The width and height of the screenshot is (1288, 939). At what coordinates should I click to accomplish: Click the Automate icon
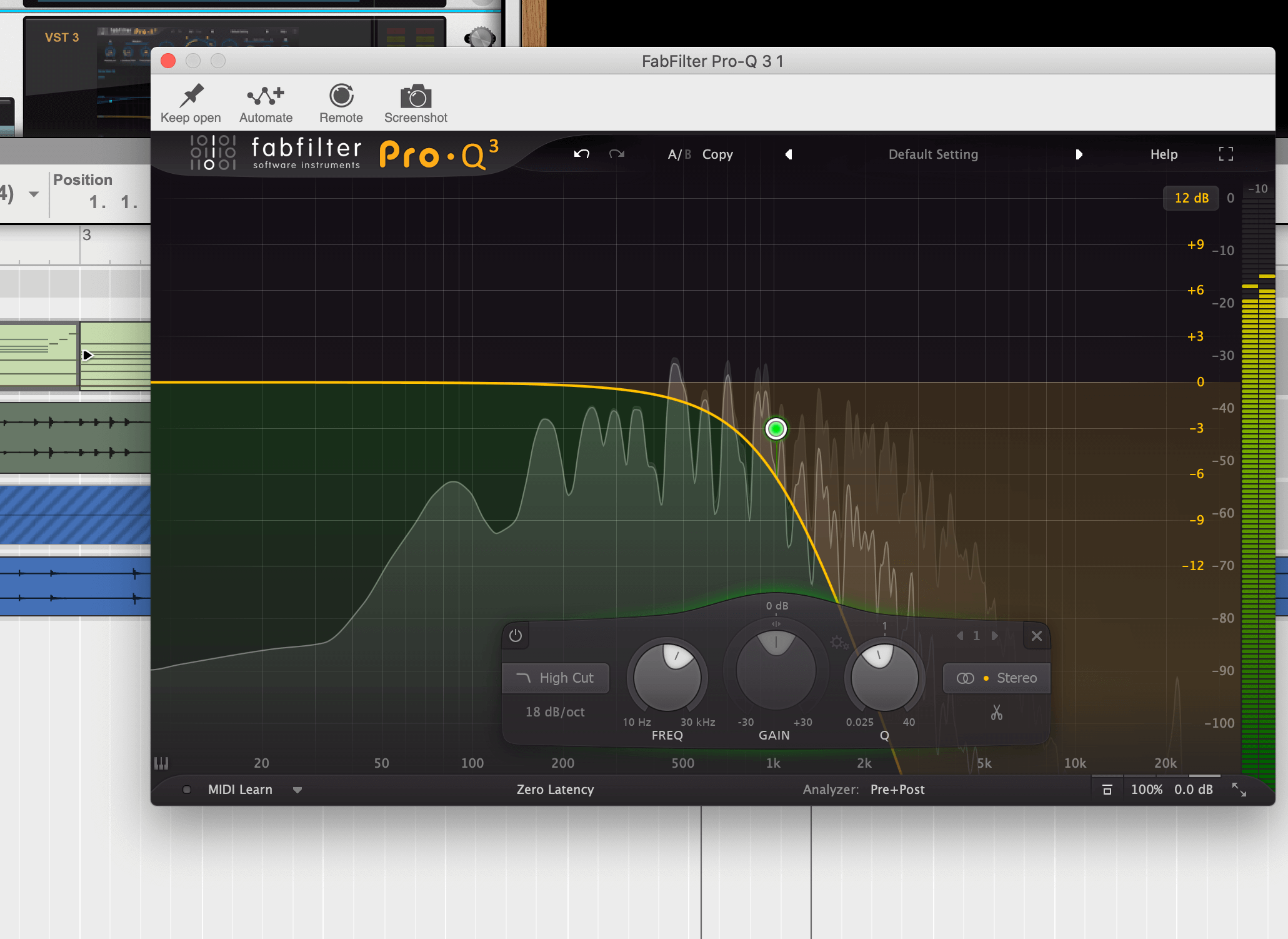[266, 96]
